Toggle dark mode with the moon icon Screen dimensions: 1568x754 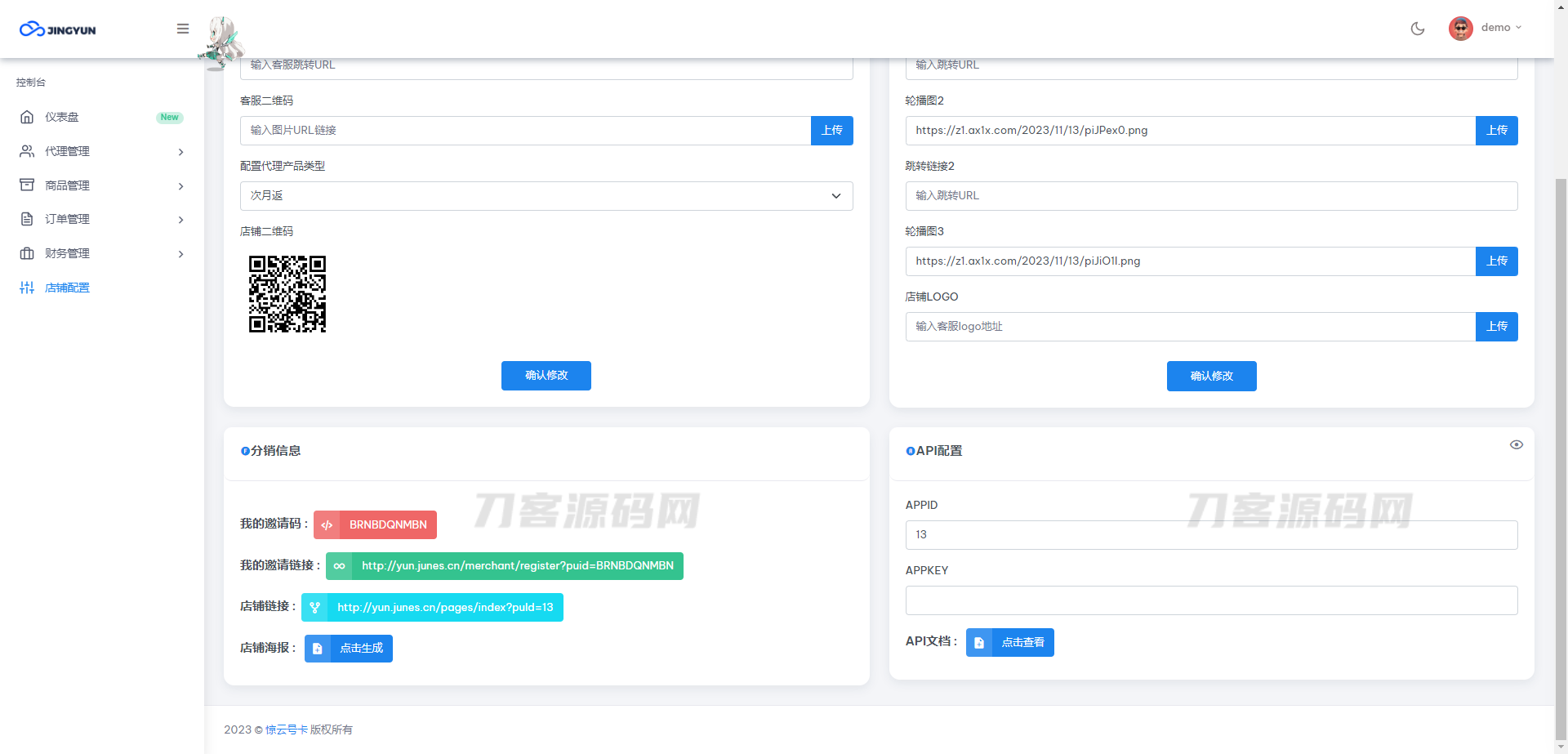(1417, 29)
